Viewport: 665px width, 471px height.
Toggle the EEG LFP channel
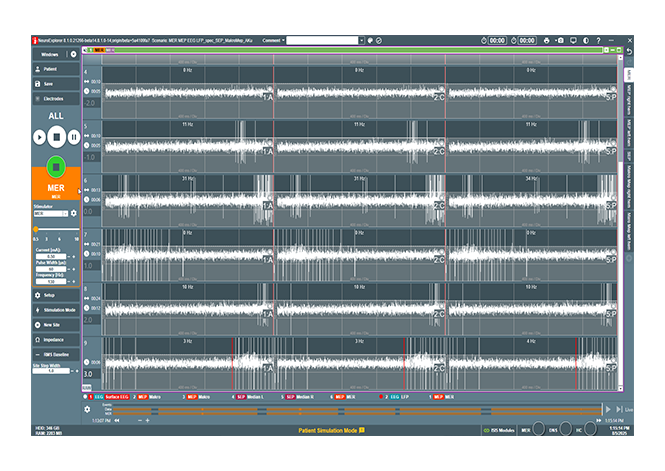(x=402, y=396)
